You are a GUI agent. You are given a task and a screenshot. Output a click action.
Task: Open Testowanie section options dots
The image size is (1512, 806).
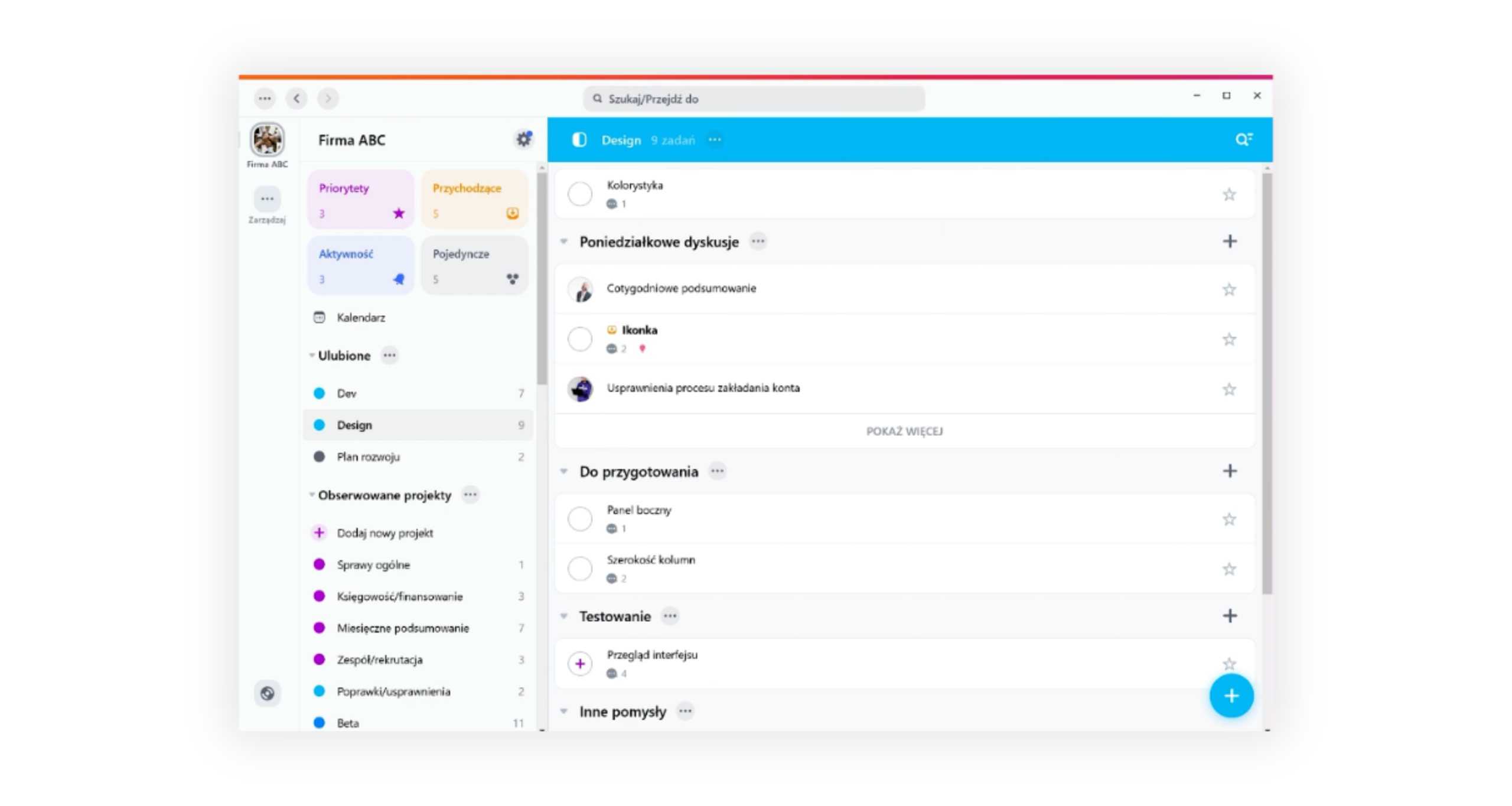click(670, 615)
